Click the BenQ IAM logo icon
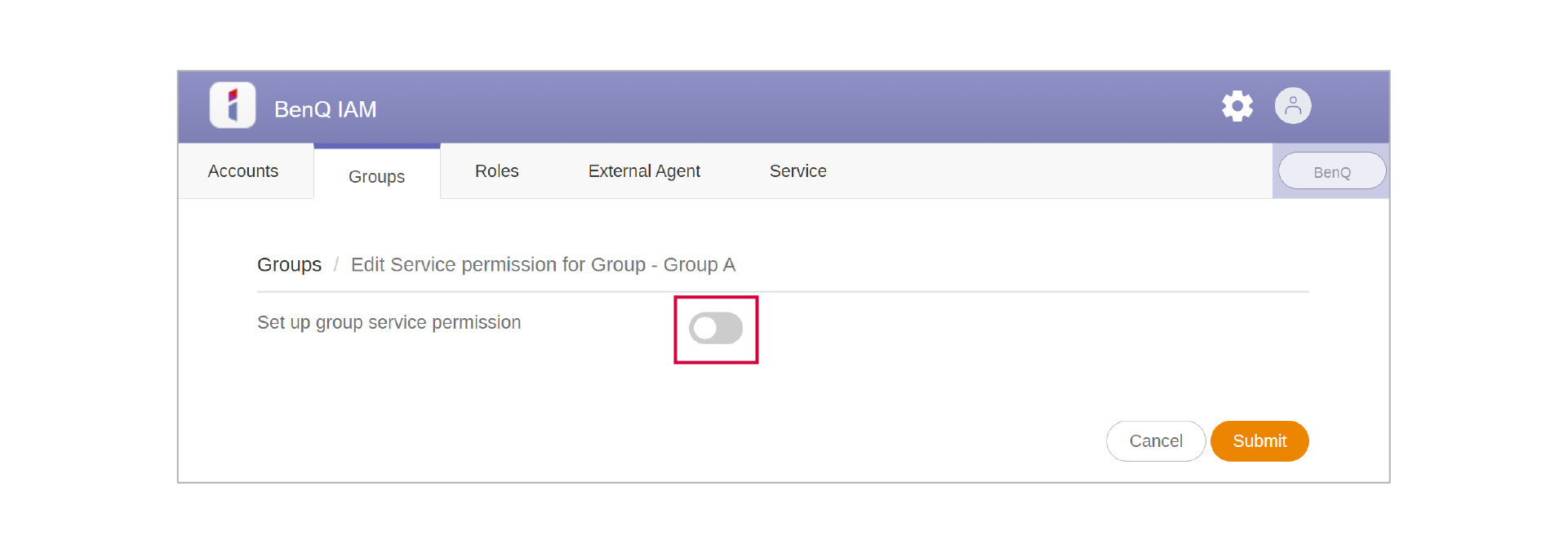 233,106
